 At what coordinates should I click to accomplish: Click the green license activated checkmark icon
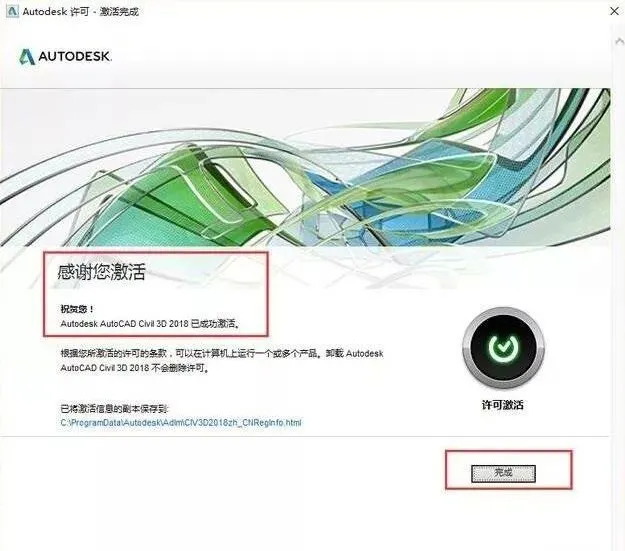tap(503, 347)
